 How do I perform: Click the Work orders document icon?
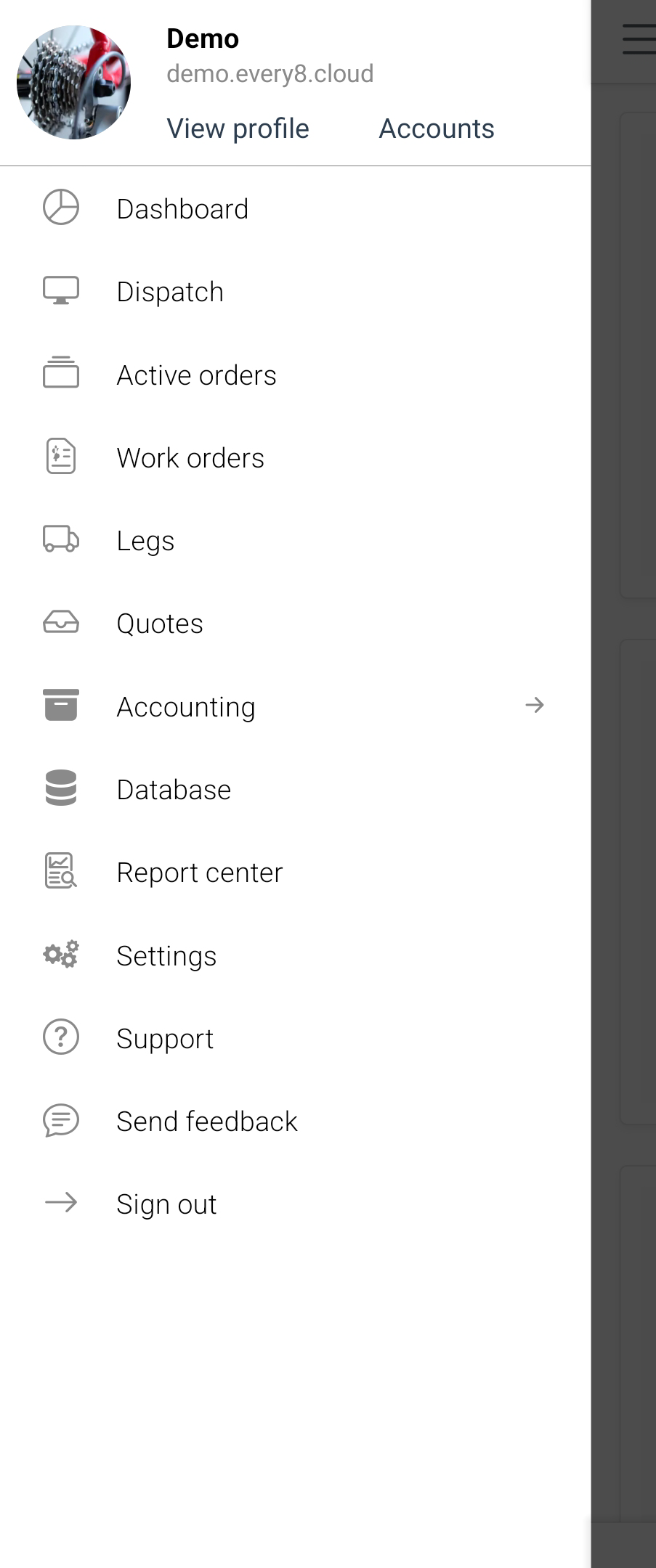(61, 457)
